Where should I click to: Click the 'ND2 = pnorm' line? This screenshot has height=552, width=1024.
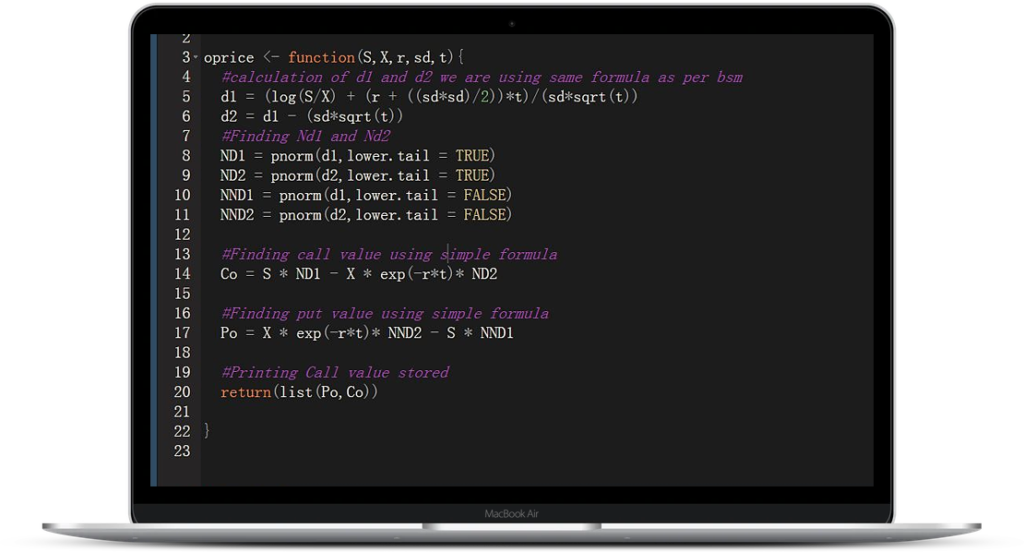coord(358,175)
